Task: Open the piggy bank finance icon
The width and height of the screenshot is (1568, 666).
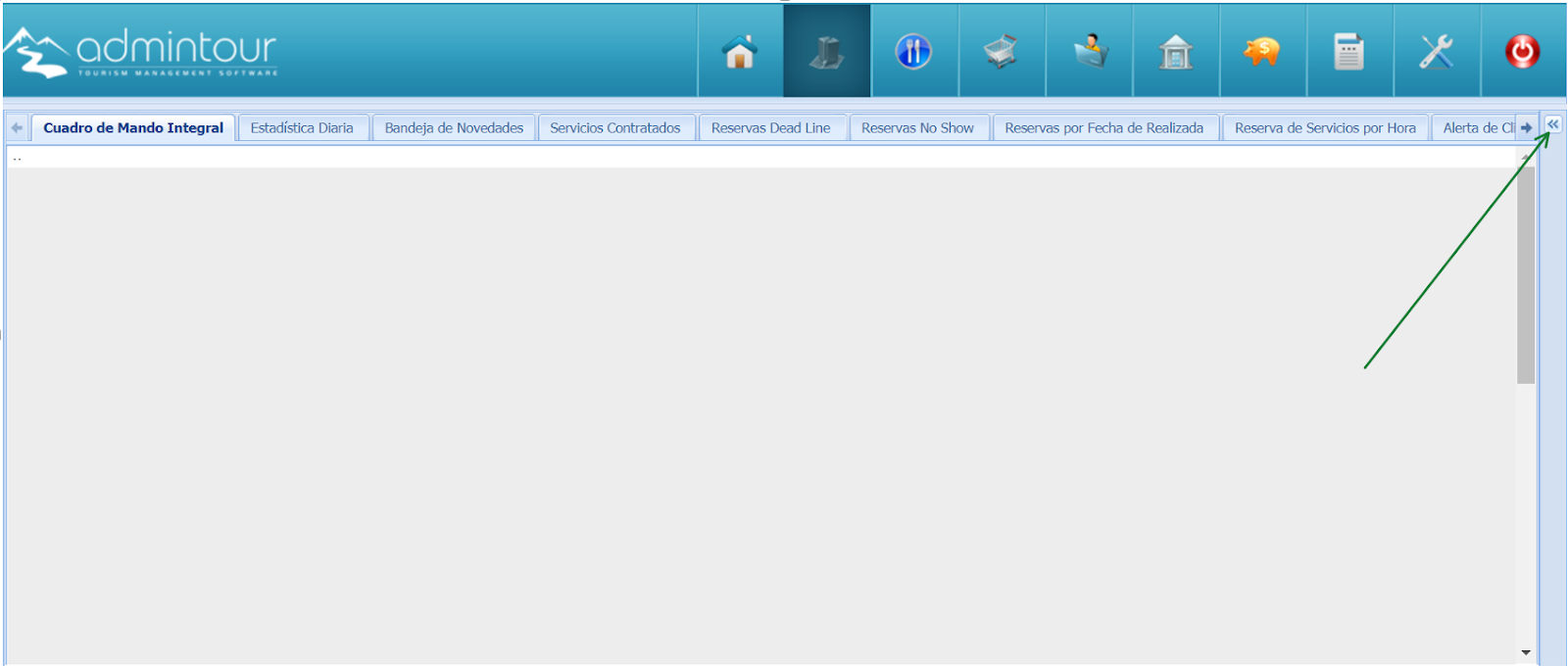Action: (x=1262, y=51)
